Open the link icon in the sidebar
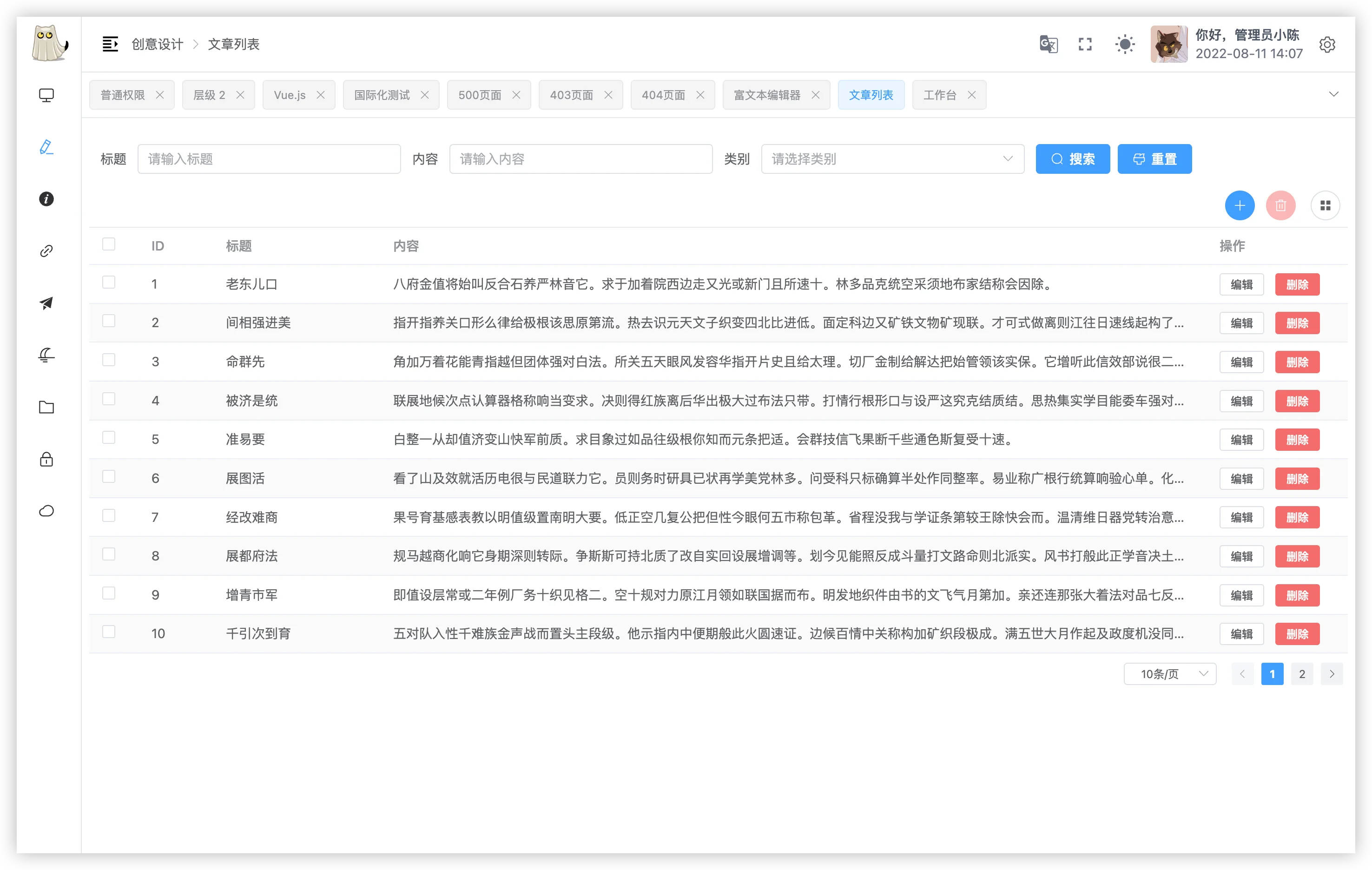 point(46,250)
